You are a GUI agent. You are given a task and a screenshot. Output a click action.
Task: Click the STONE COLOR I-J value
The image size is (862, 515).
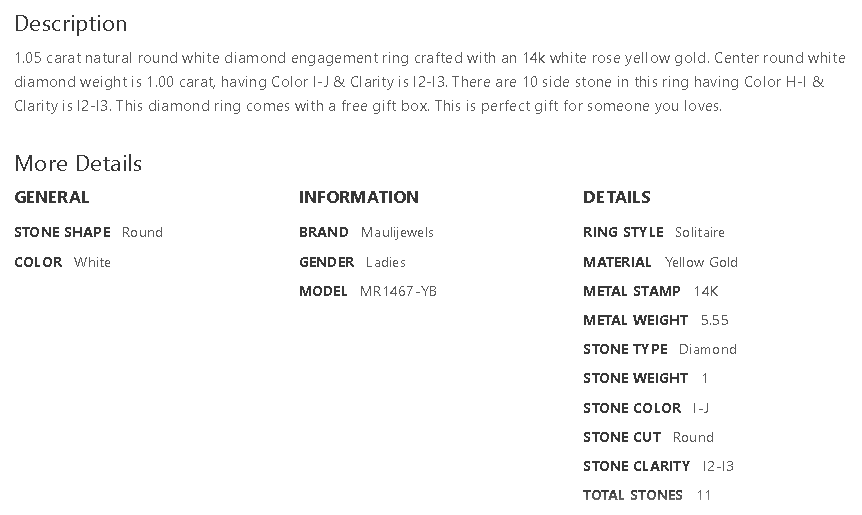[x=700, y=408]
